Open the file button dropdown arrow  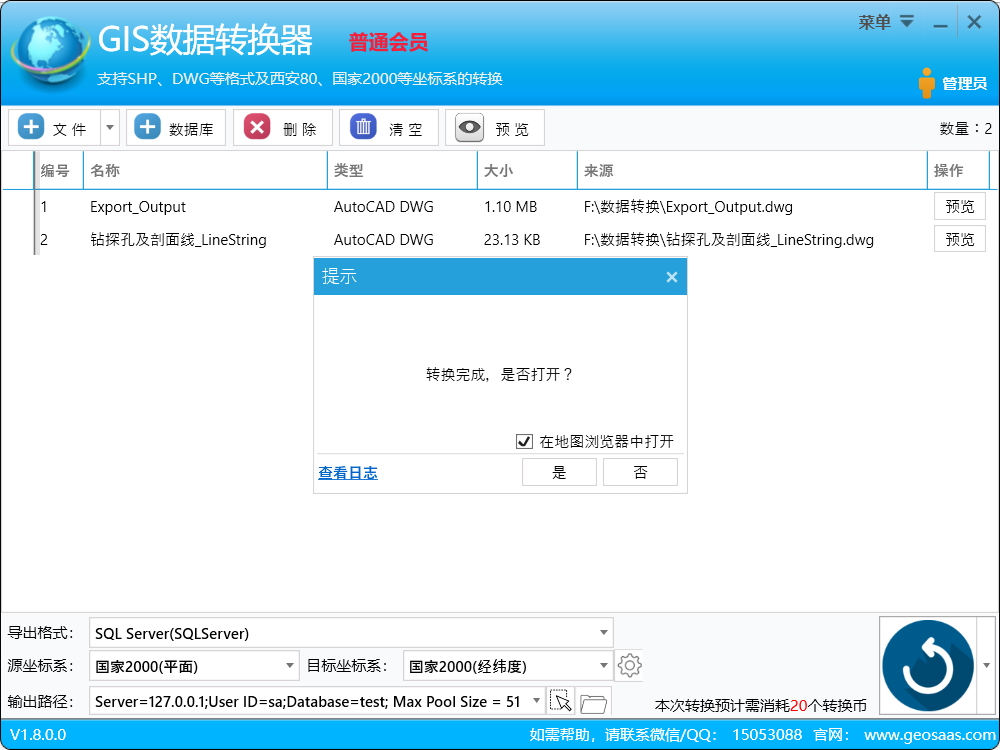pos(110,128)
